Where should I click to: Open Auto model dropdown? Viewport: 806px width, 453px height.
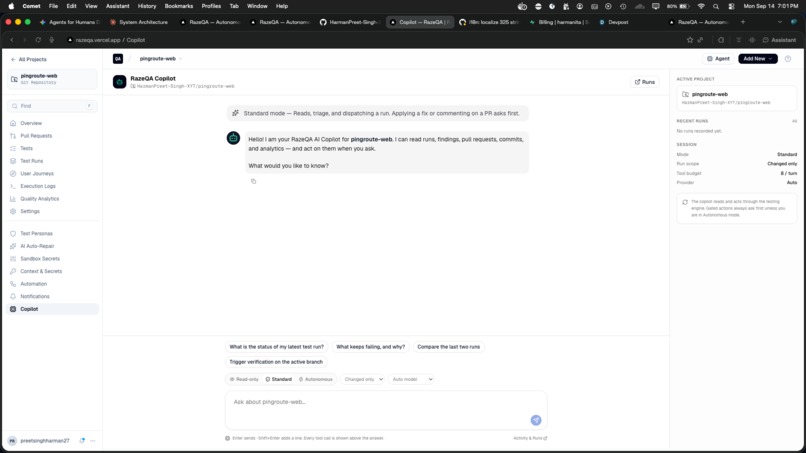point(412,379)
